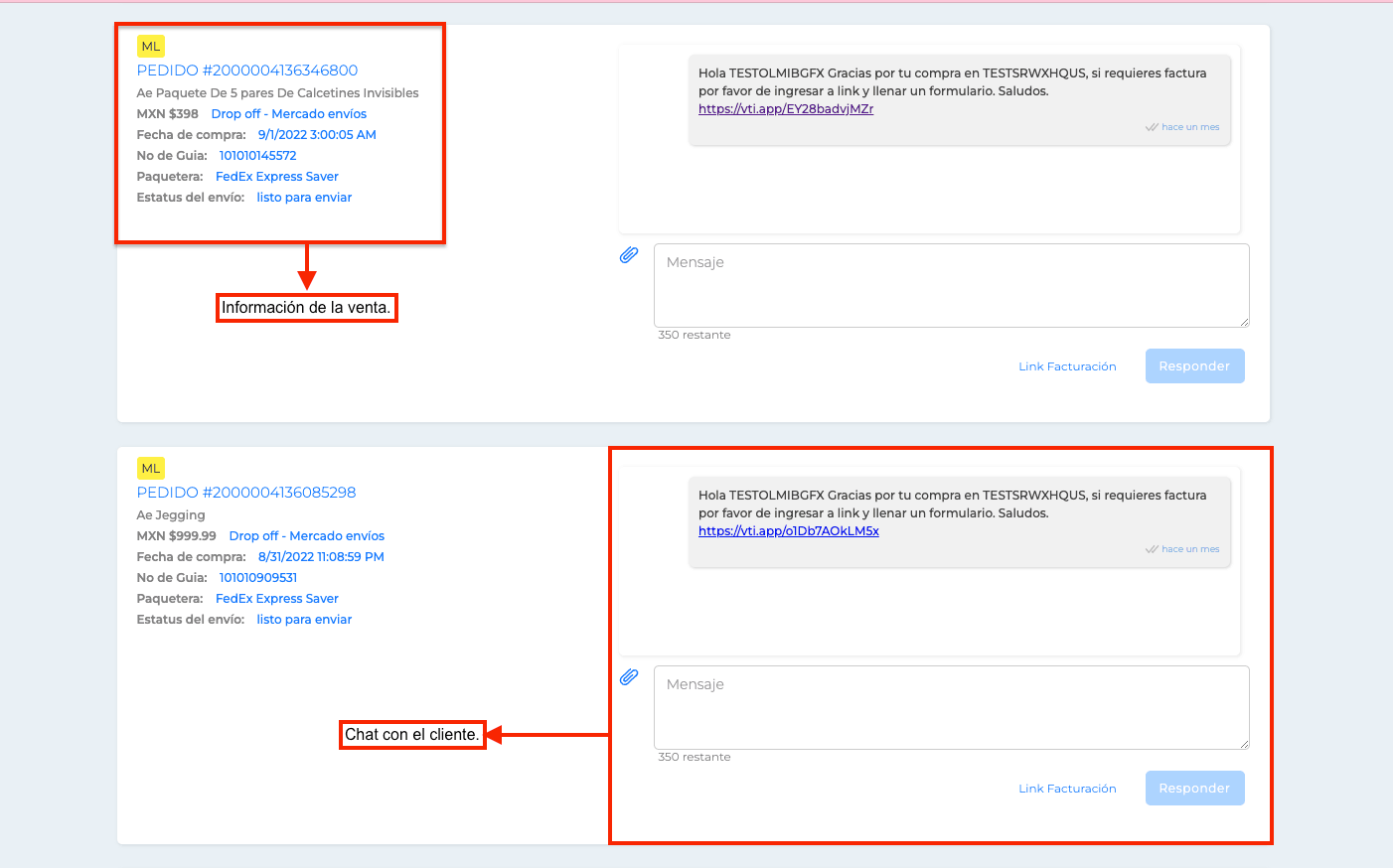Click status 'listo para enviar' on the calcetines order

[x=304, y=198]
